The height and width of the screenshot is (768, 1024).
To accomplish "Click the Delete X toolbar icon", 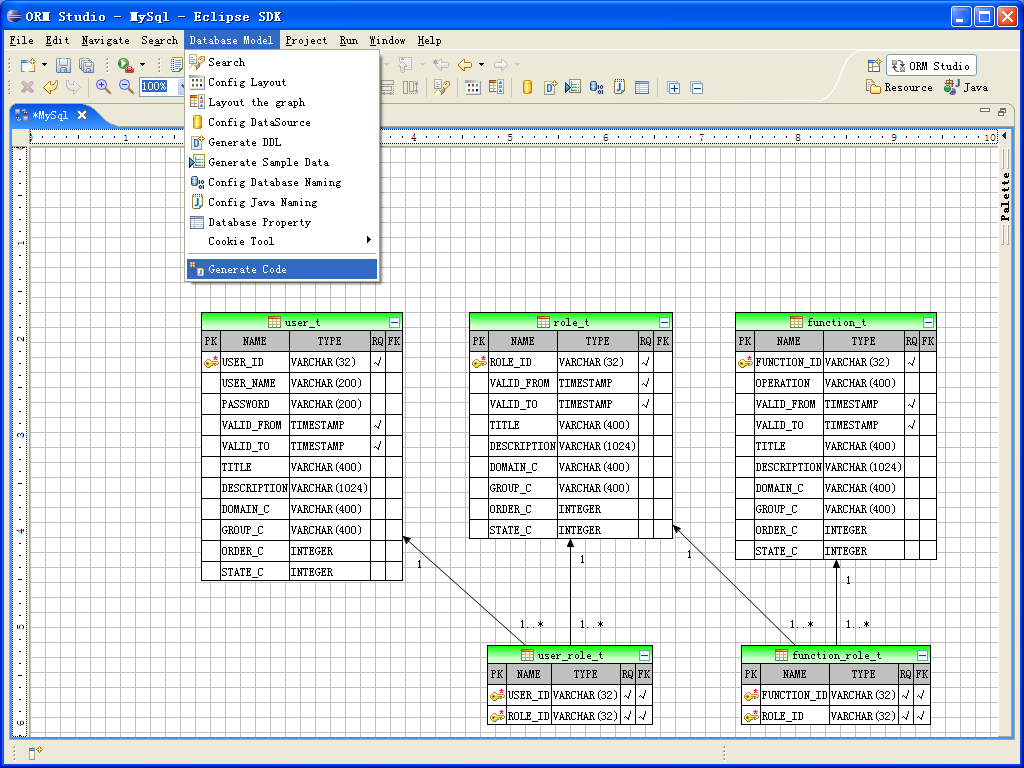I will tap(27, 86).
